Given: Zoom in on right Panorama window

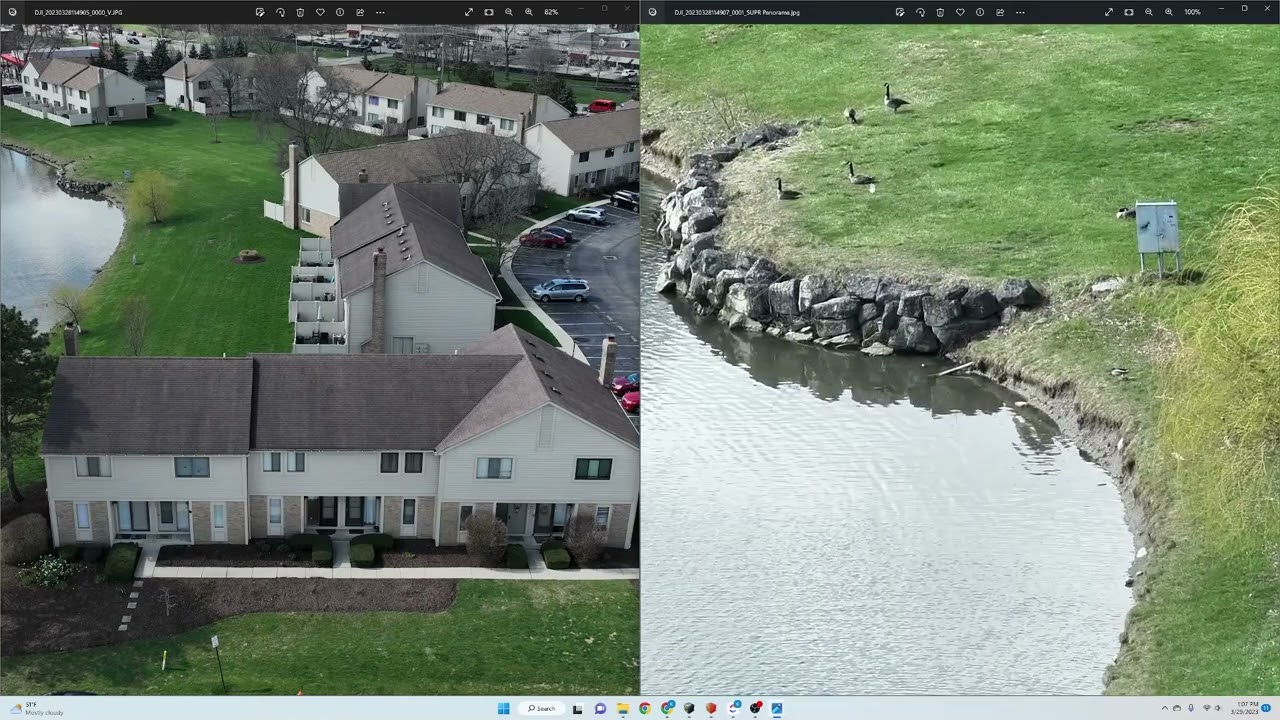Looking at the screenshot, I should 1169,12.
